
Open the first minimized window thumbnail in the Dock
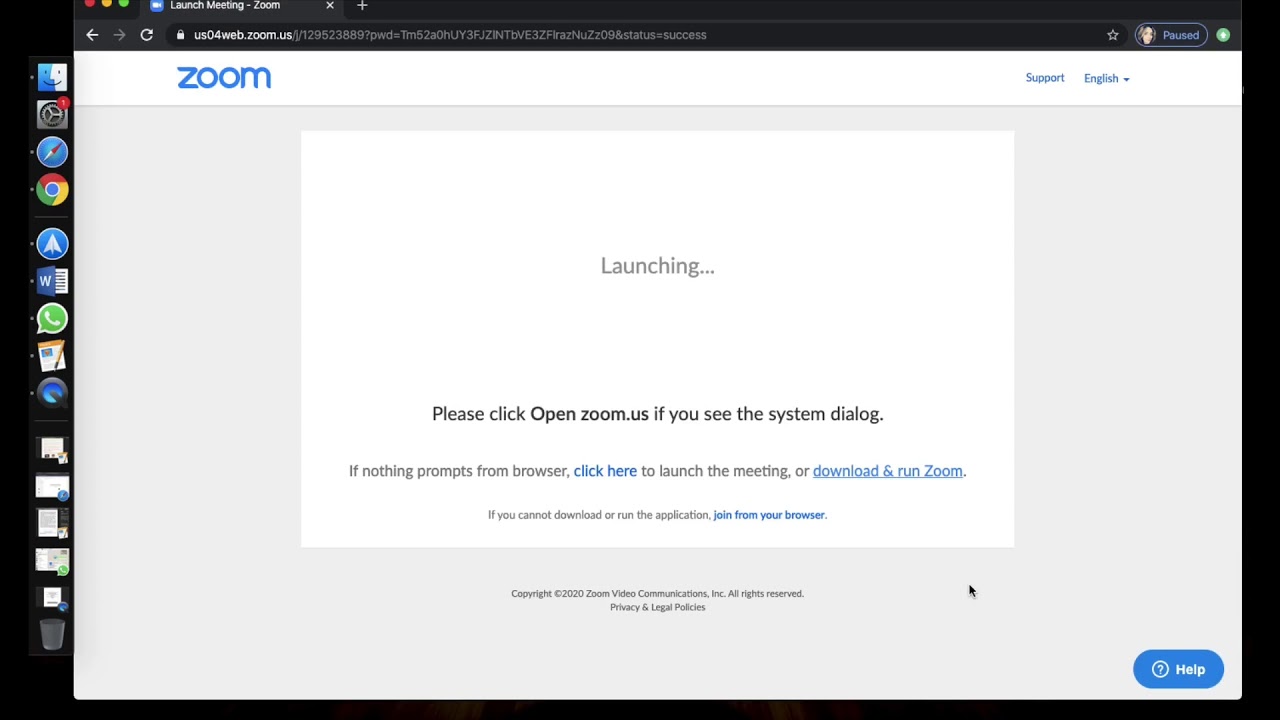pos(52,450)
